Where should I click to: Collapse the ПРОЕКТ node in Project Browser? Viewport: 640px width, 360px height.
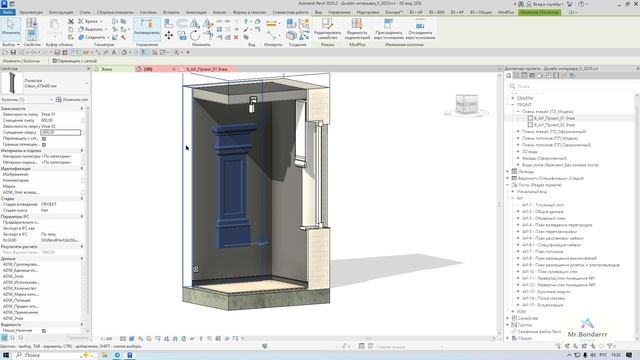(x=513, y=105)
